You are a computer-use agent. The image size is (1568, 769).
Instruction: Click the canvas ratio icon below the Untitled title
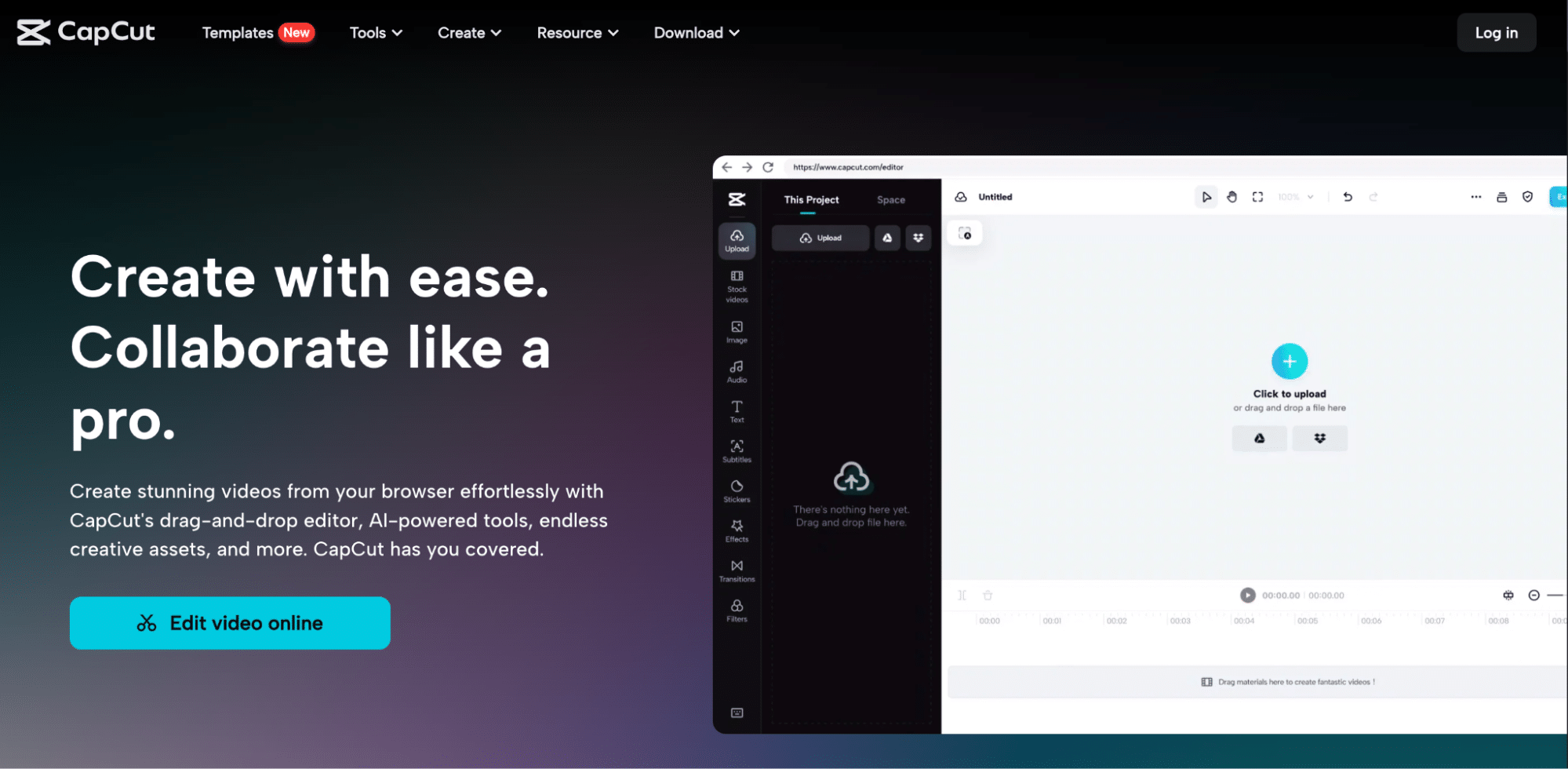[x=965, y=233]
